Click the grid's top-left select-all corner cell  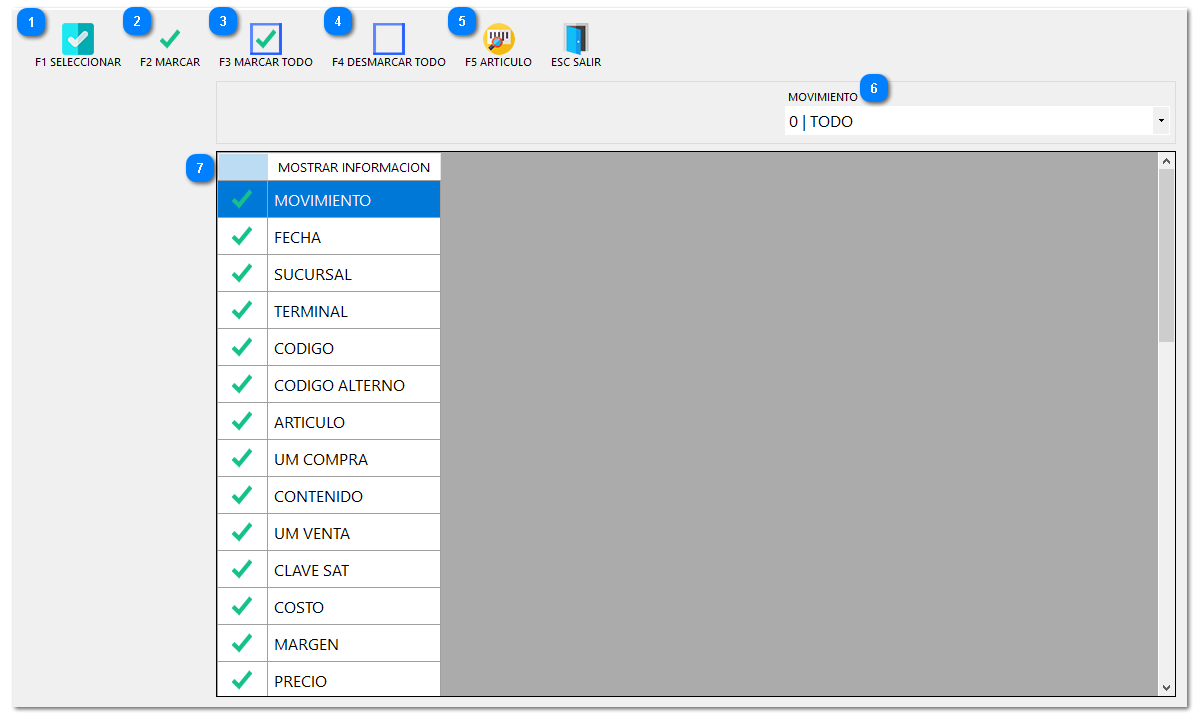(242, 167)
